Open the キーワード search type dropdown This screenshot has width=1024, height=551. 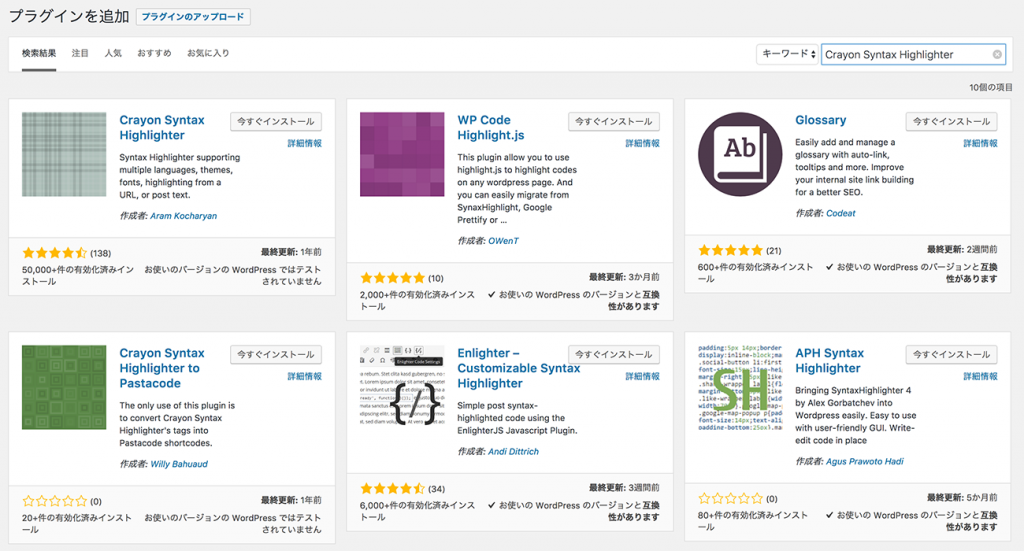[788, 54]
